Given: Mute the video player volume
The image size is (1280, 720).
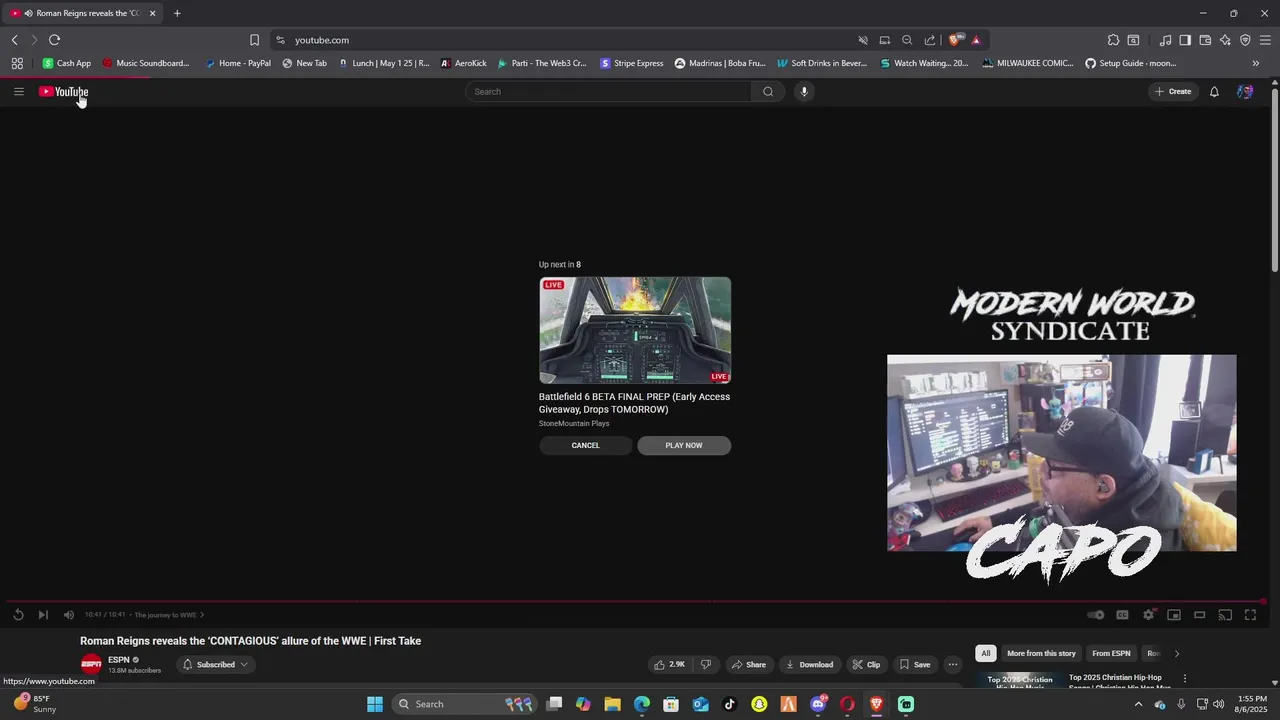Looking at the screenshot, I should (x=69, y=615).
